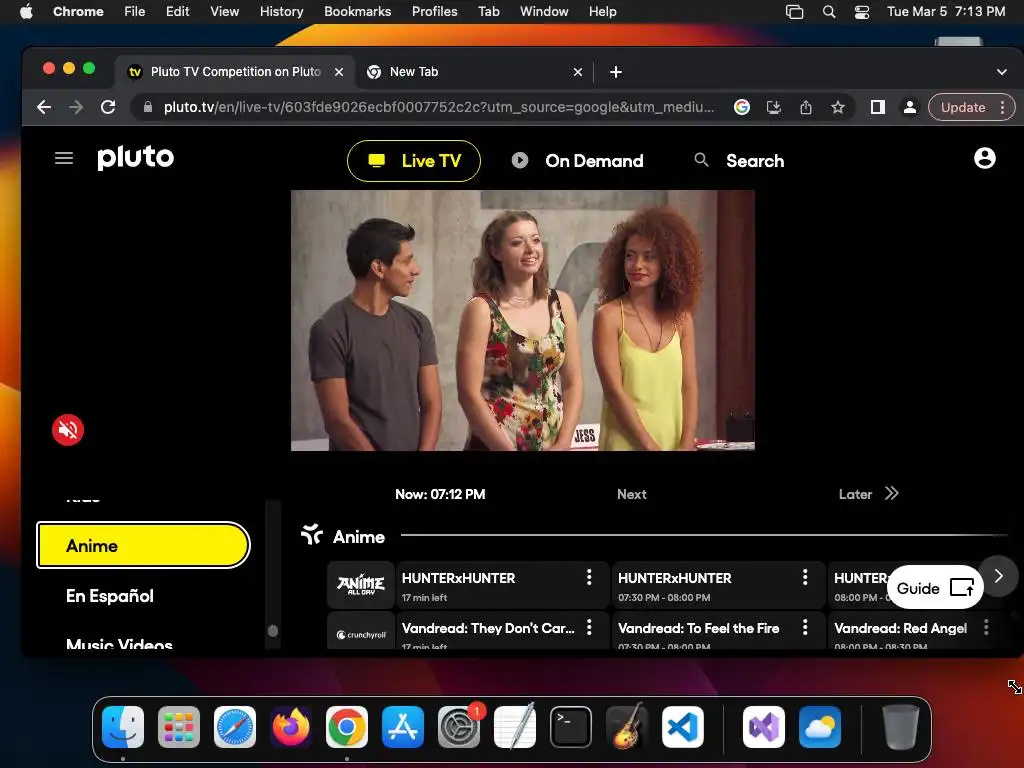Switch to the New Tab tab

tap(475, 72)
